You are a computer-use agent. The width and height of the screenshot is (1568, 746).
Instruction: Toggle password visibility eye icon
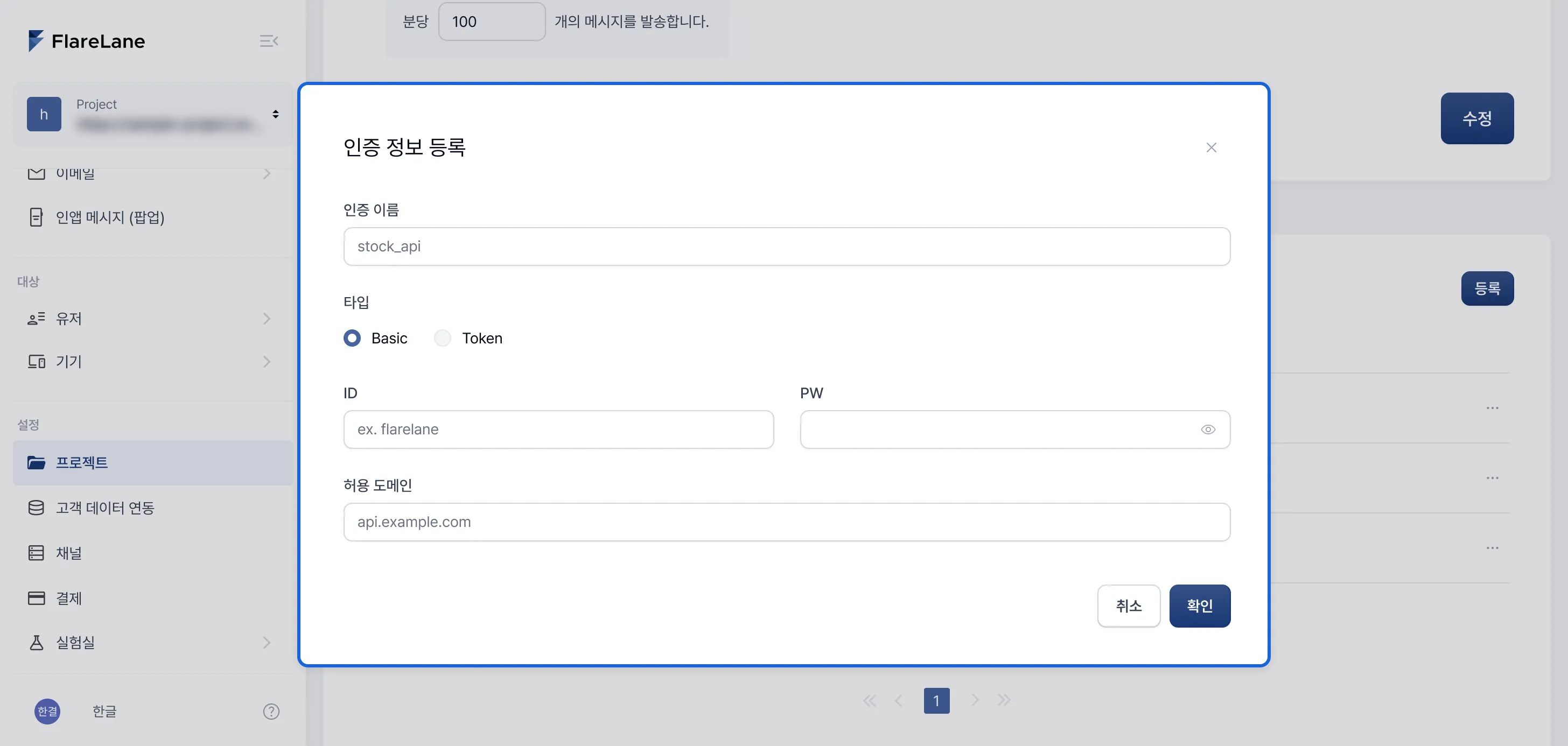[x=1208, y=430]
